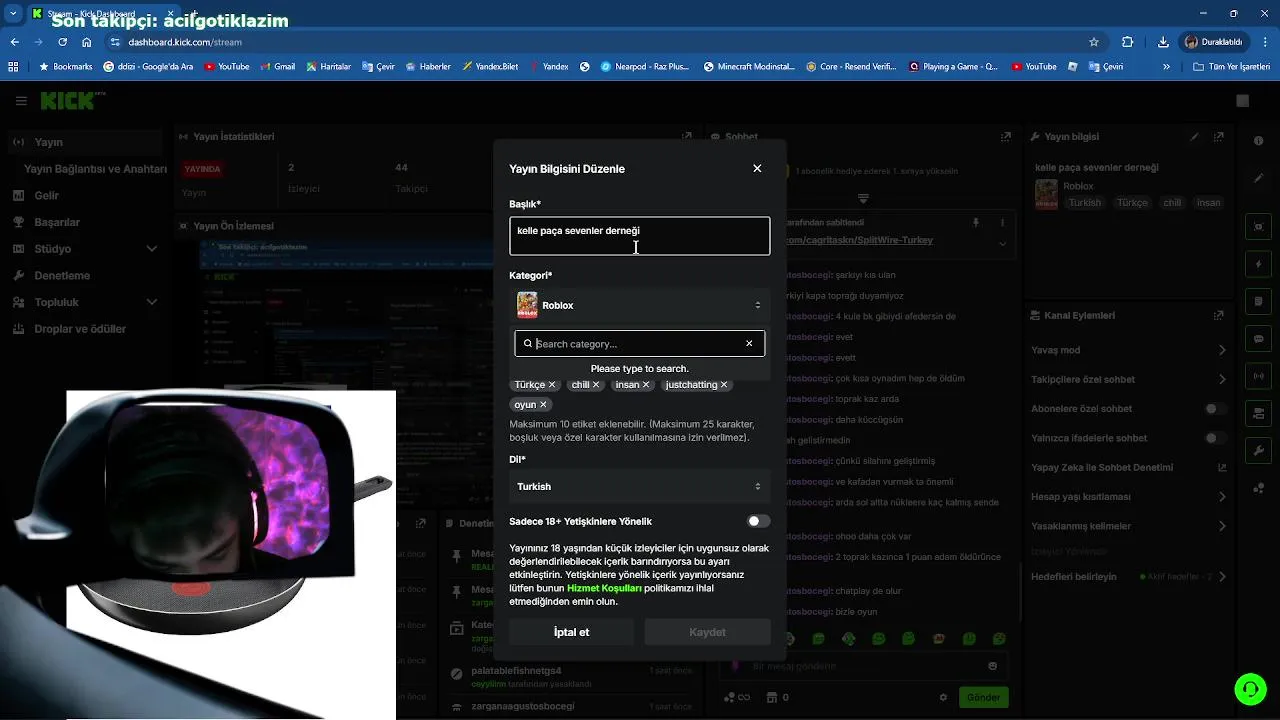The height and width of the screenshot is (720, 1280).
Task: Toggle Yalnızca ifadelerle sohbet switch
Action: pos(1216,438)
